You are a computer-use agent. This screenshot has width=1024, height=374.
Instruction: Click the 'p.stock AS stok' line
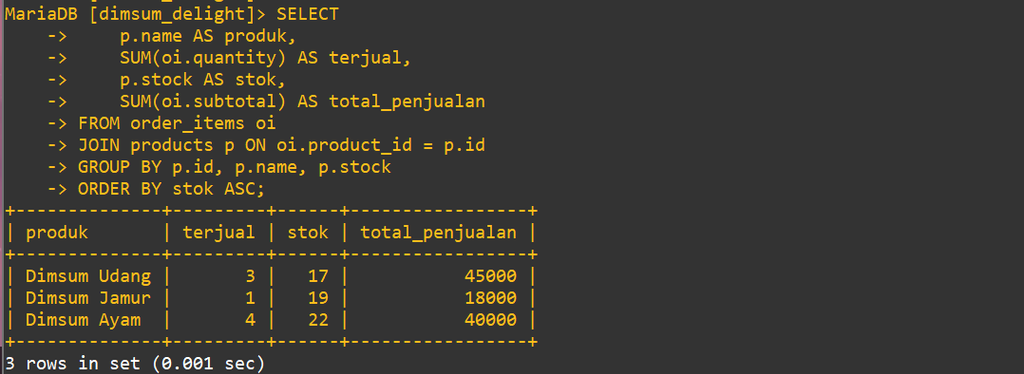click(x=203, y=80)
